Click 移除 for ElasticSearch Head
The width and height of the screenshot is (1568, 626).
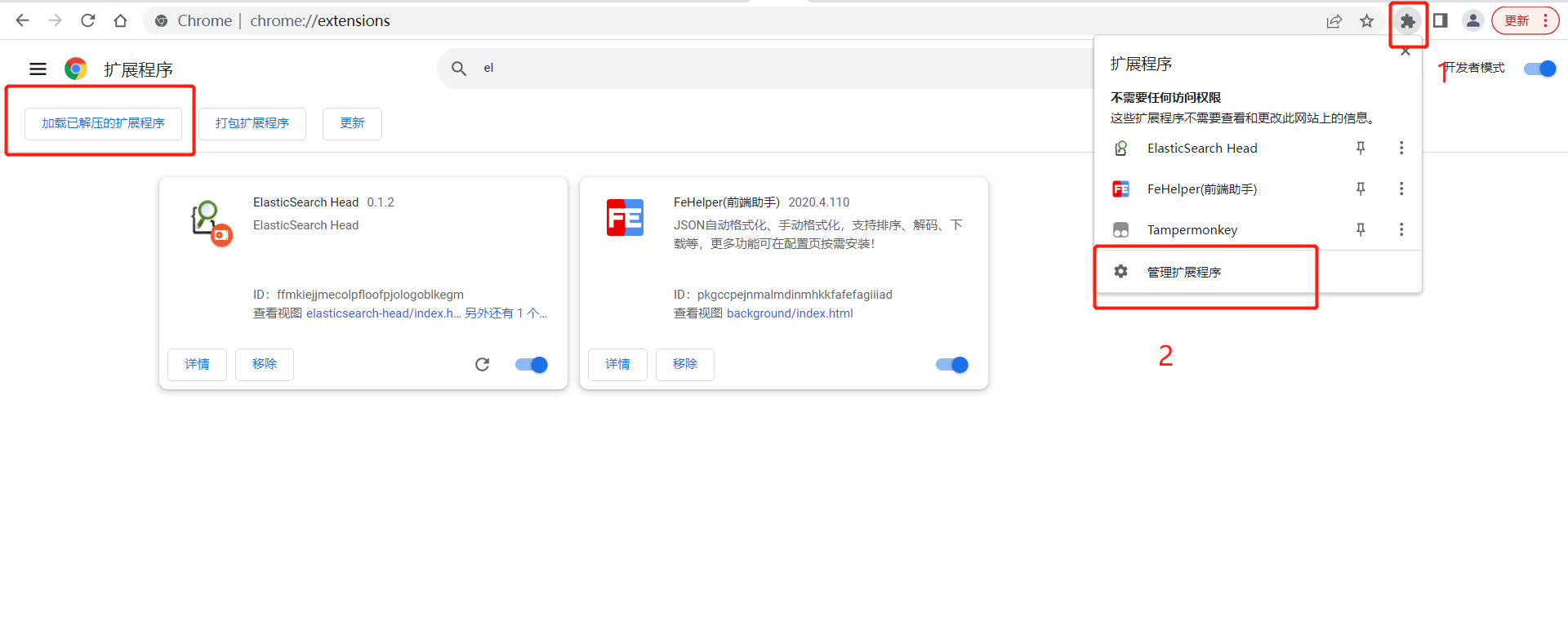click(x=265, y=364)
